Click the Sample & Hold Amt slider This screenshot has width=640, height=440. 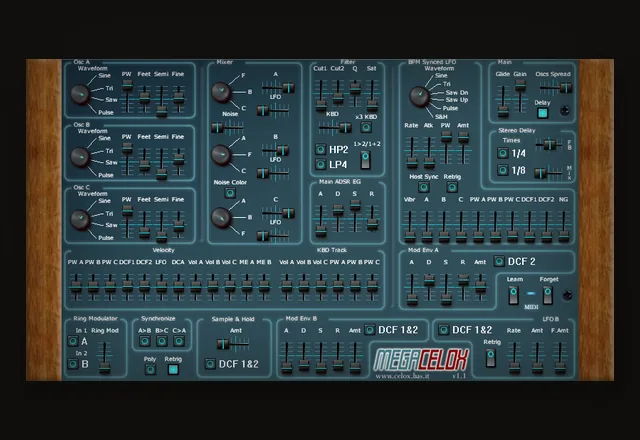point(233,344)
